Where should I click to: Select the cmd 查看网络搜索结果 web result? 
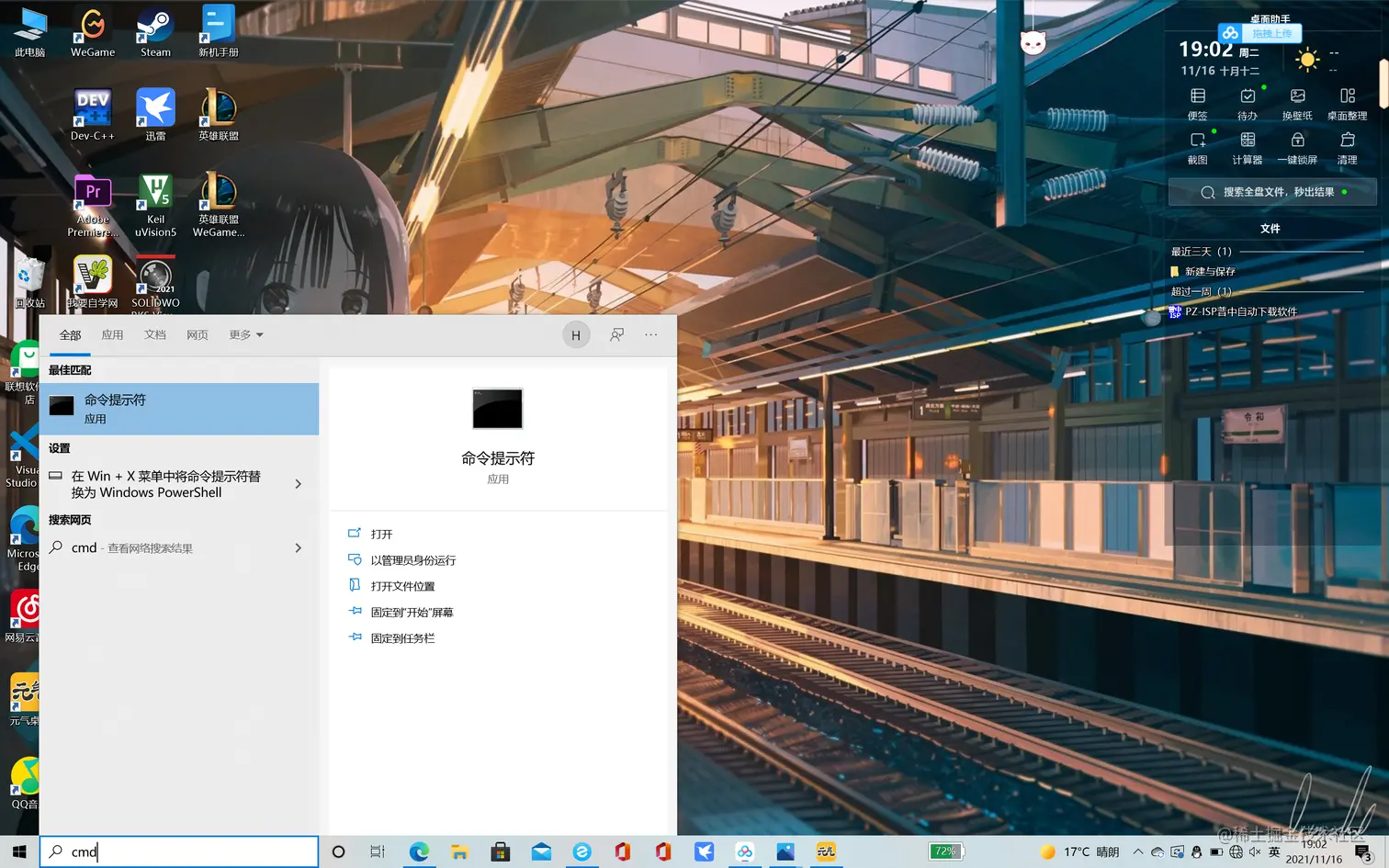[x=179, y=547]
